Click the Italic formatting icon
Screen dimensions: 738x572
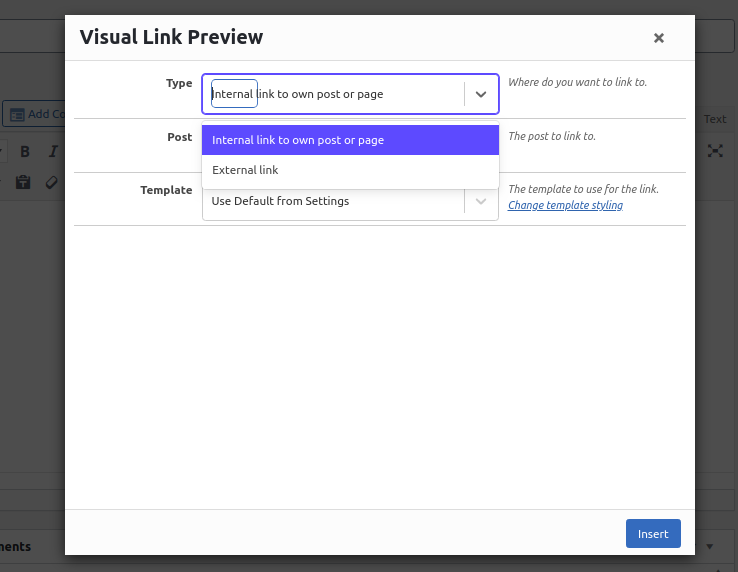point(53,152)
